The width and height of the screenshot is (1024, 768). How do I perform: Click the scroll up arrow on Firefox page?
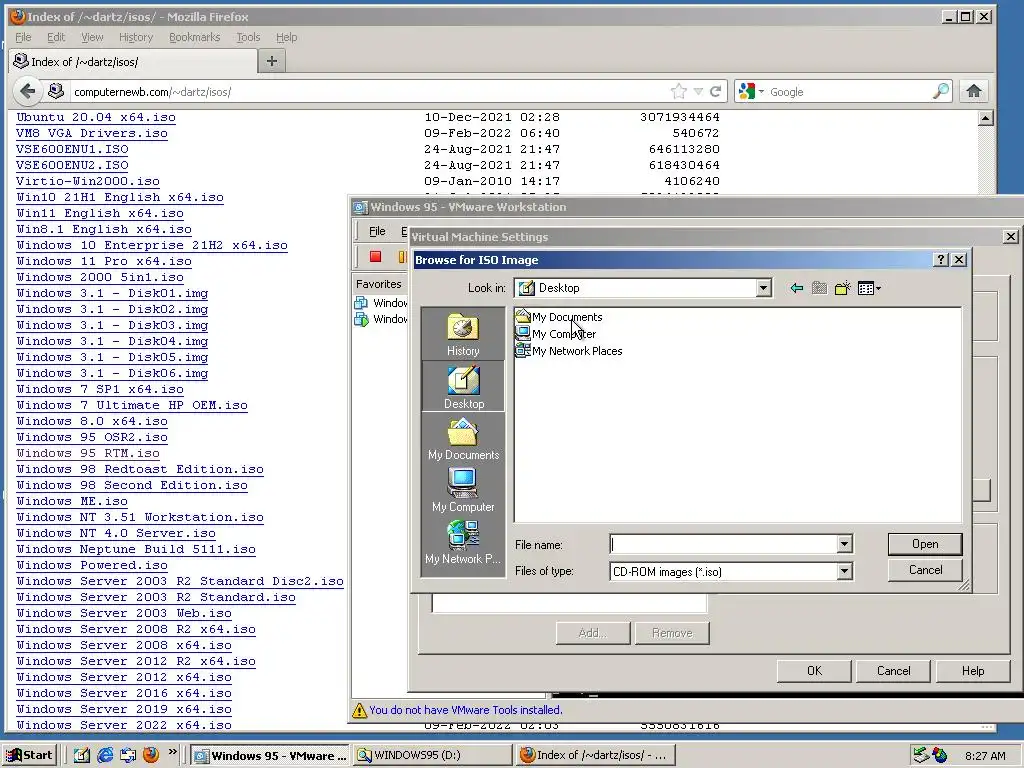point(985,118)
